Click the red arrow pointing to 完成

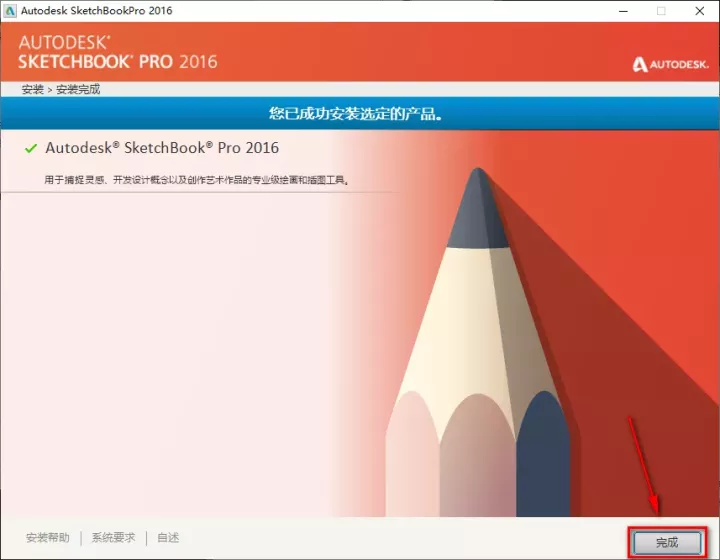(644, 465)
